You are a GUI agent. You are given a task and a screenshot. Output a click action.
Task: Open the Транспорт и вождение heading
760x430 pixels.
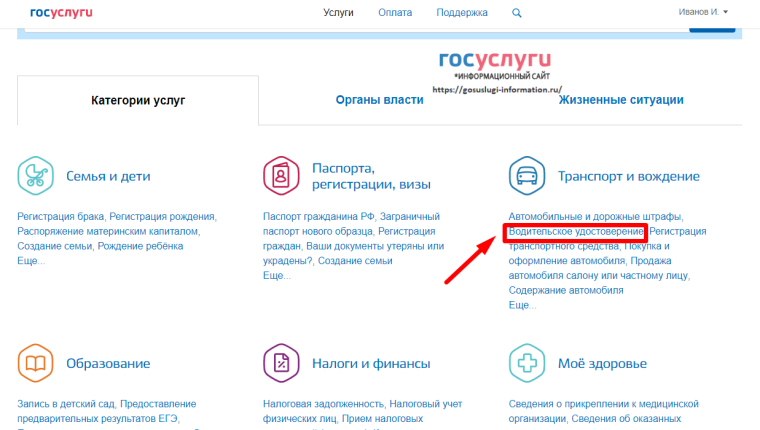[629, 176]
